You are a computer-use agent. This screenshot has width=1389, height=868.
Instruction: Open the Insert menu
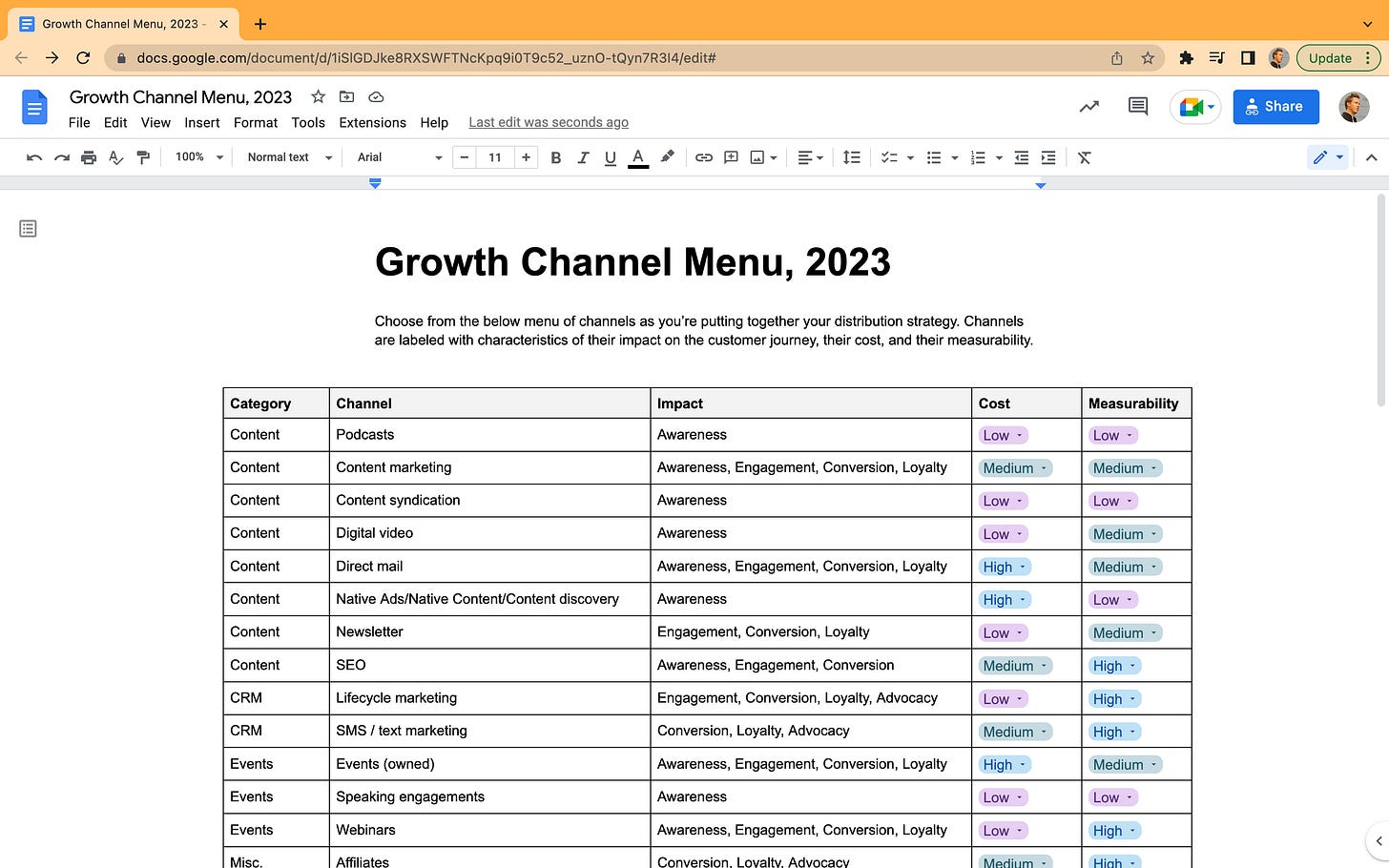(x=202, y=123)
